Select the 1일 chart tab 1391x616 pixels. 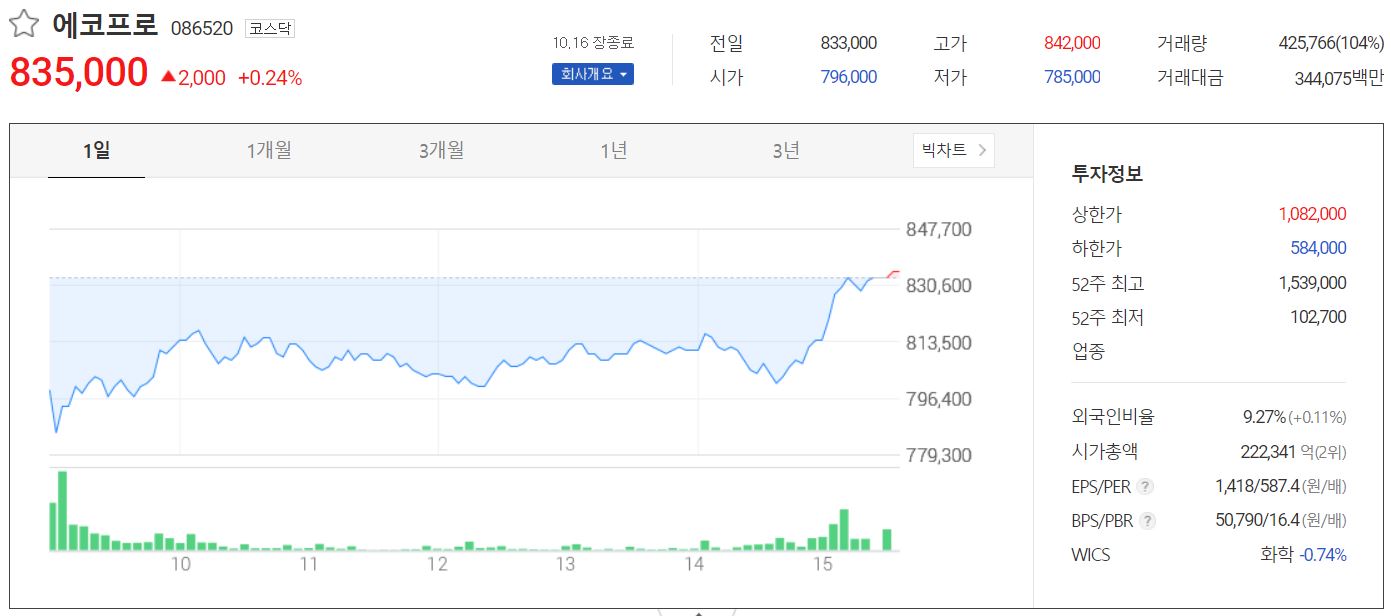95,151
